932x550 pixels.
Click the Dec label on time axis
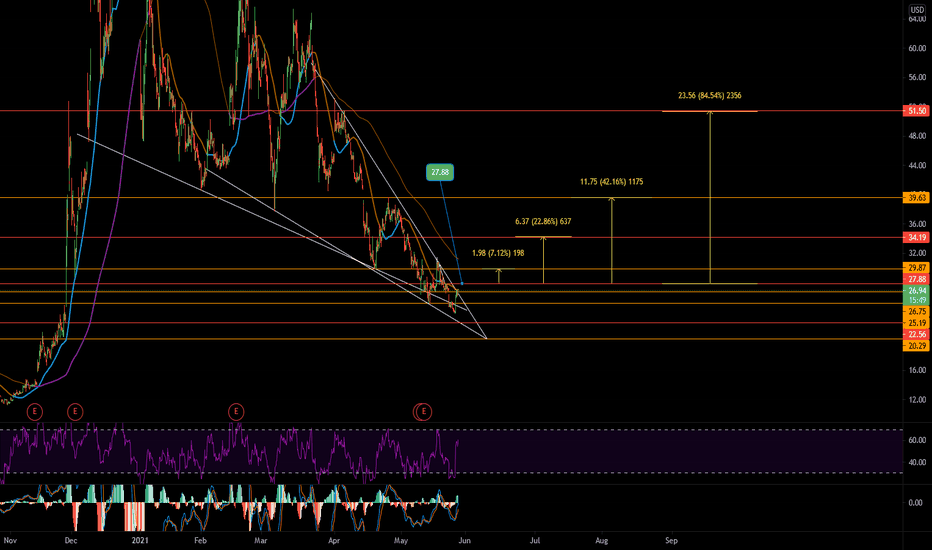pyautogui.click(x=71, y=541)
